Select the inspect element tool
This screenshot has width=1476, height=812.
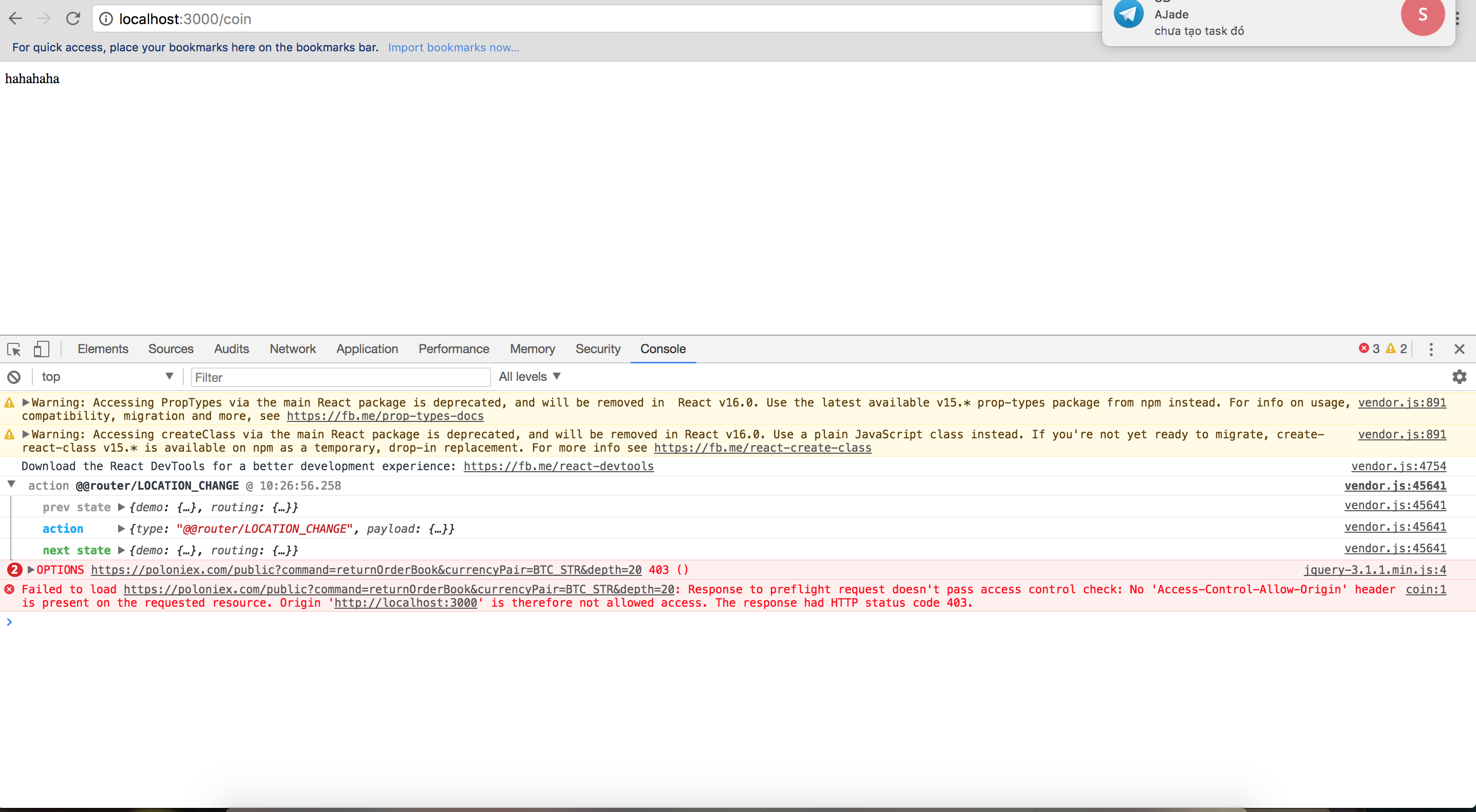tap(14, 350)
